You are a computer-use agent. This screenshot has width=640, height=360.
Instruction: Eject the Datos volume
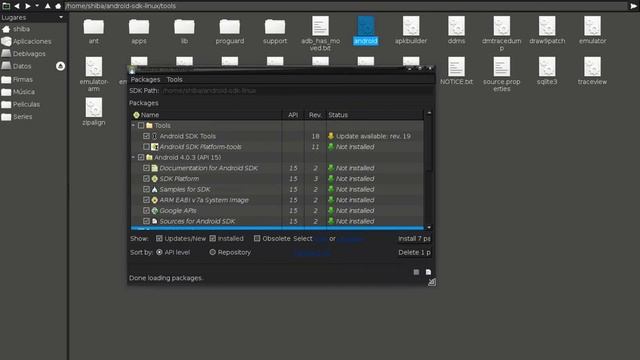(60, 66)
